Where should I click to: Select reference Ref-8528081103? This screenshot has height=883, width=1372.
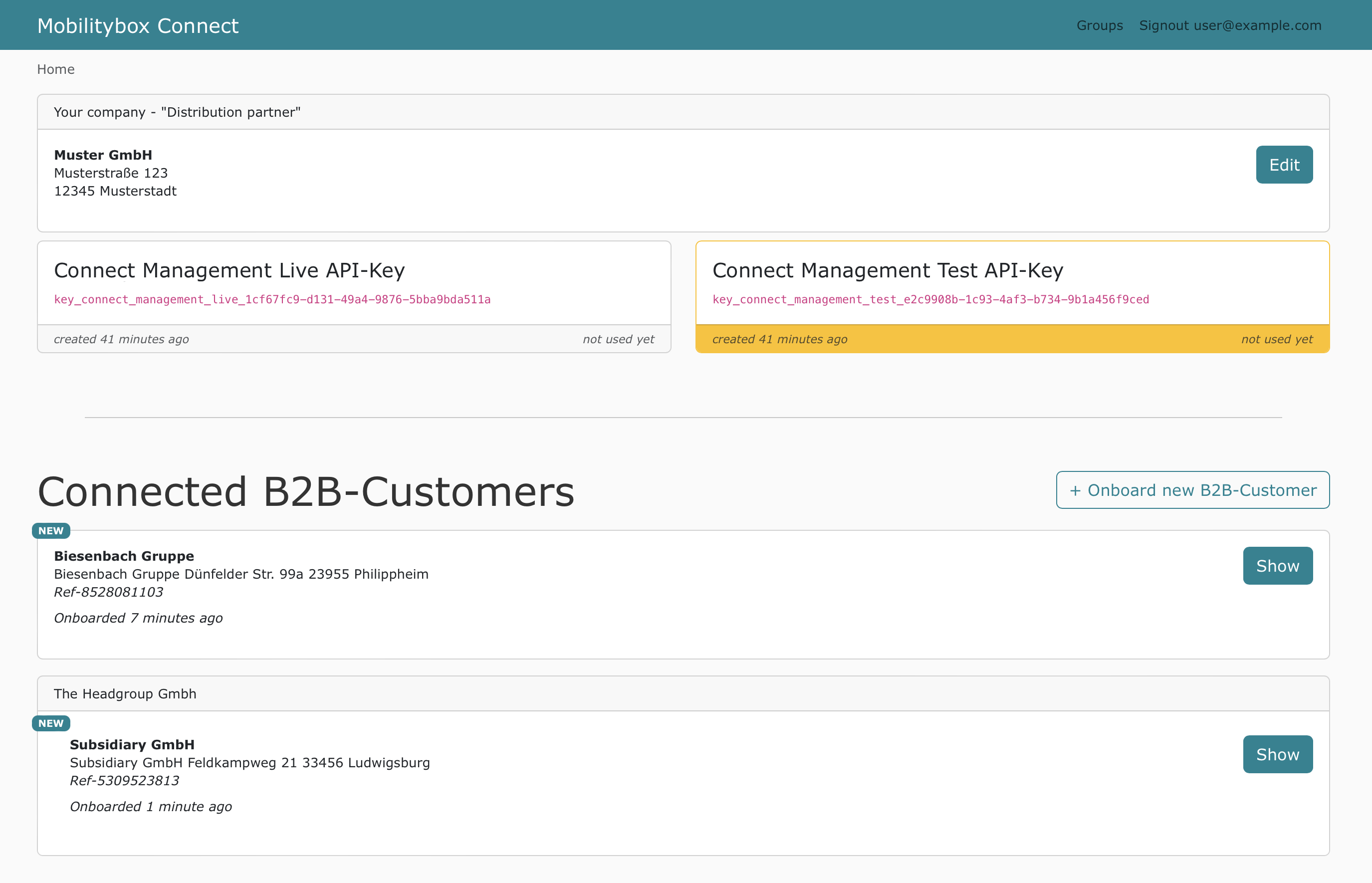(x=108, y=592)
